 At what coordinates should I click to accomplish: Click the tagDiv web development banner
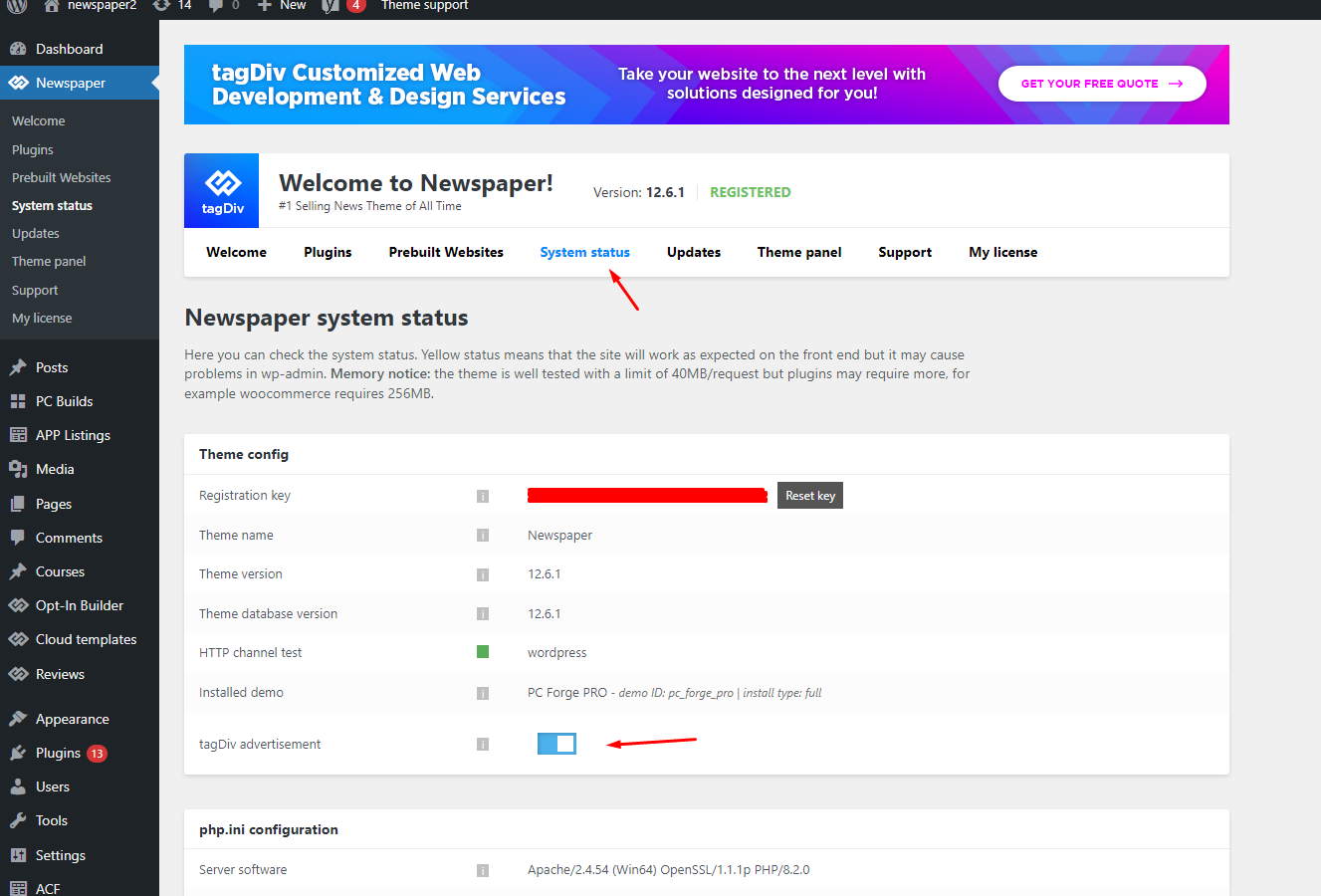coord(707,85)
